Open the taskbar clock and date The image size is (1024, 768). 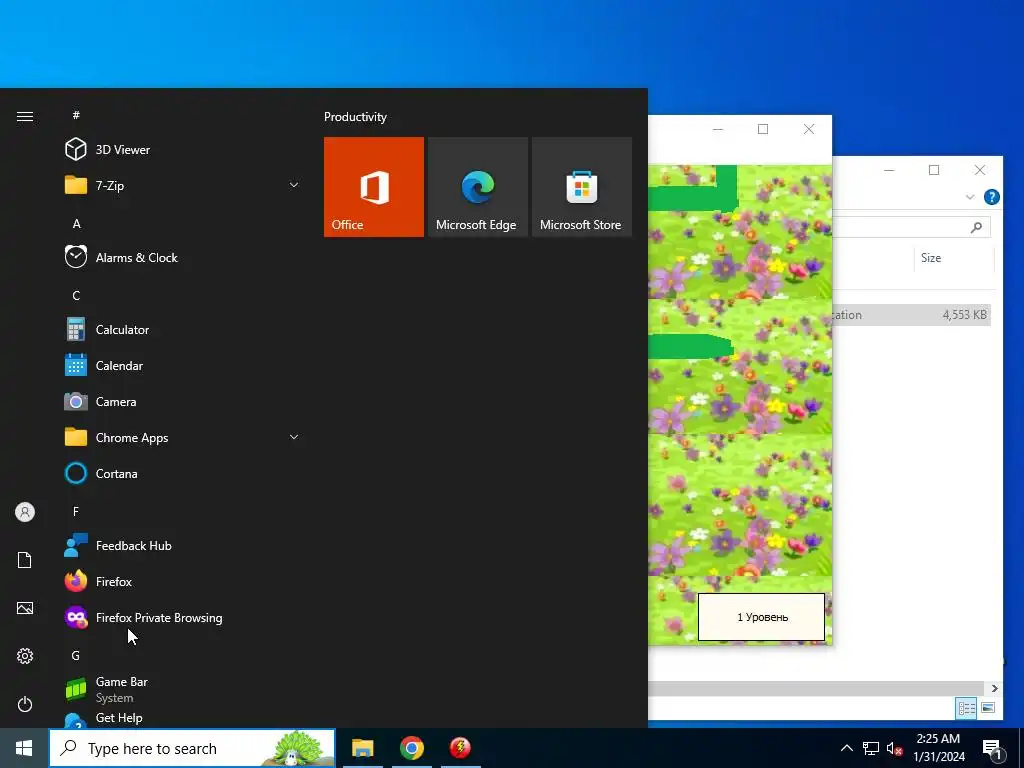[x=938, y=748]
